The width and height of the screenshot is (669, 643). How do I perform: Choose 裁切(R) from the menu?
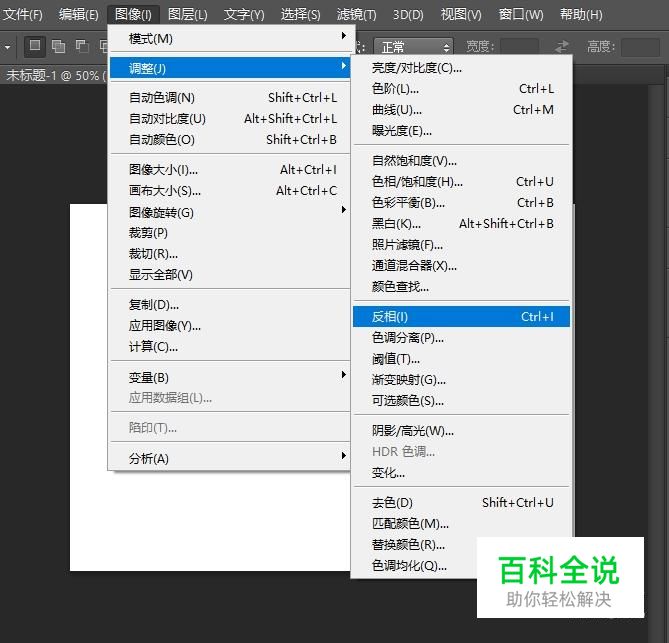pos(230,254)
